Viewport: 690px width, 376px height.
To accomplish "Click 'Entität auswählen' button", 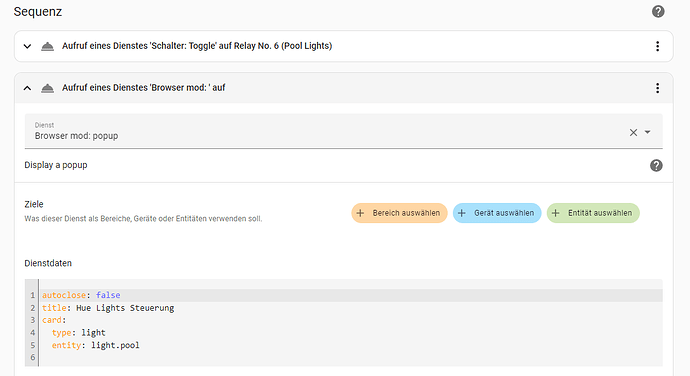I will 593,213.
